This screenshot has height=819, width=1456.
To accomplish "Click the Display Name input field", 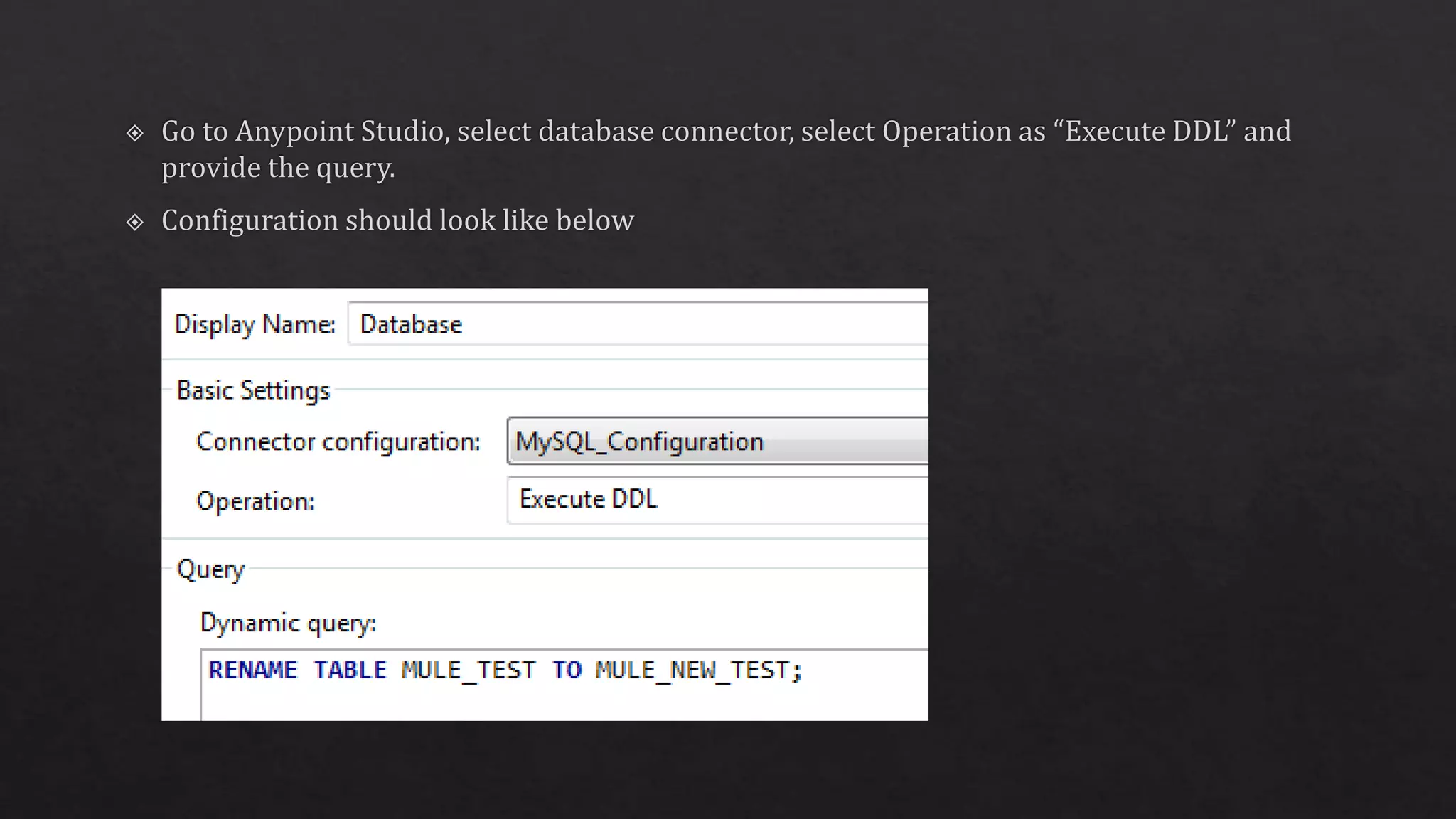I will (x=640, y=324).
